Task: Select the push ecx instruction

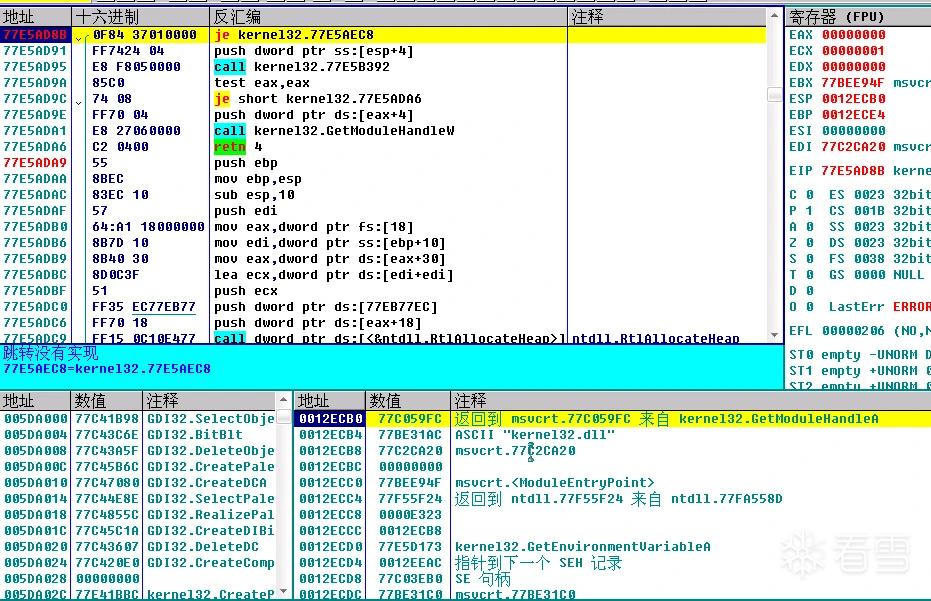Action: click(246, 291)
